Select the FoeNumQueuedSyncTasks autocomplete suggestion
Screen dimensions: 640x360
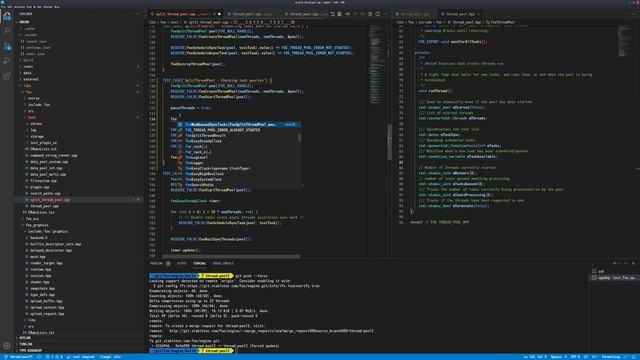pyautogui.click(x=239, y=124)
